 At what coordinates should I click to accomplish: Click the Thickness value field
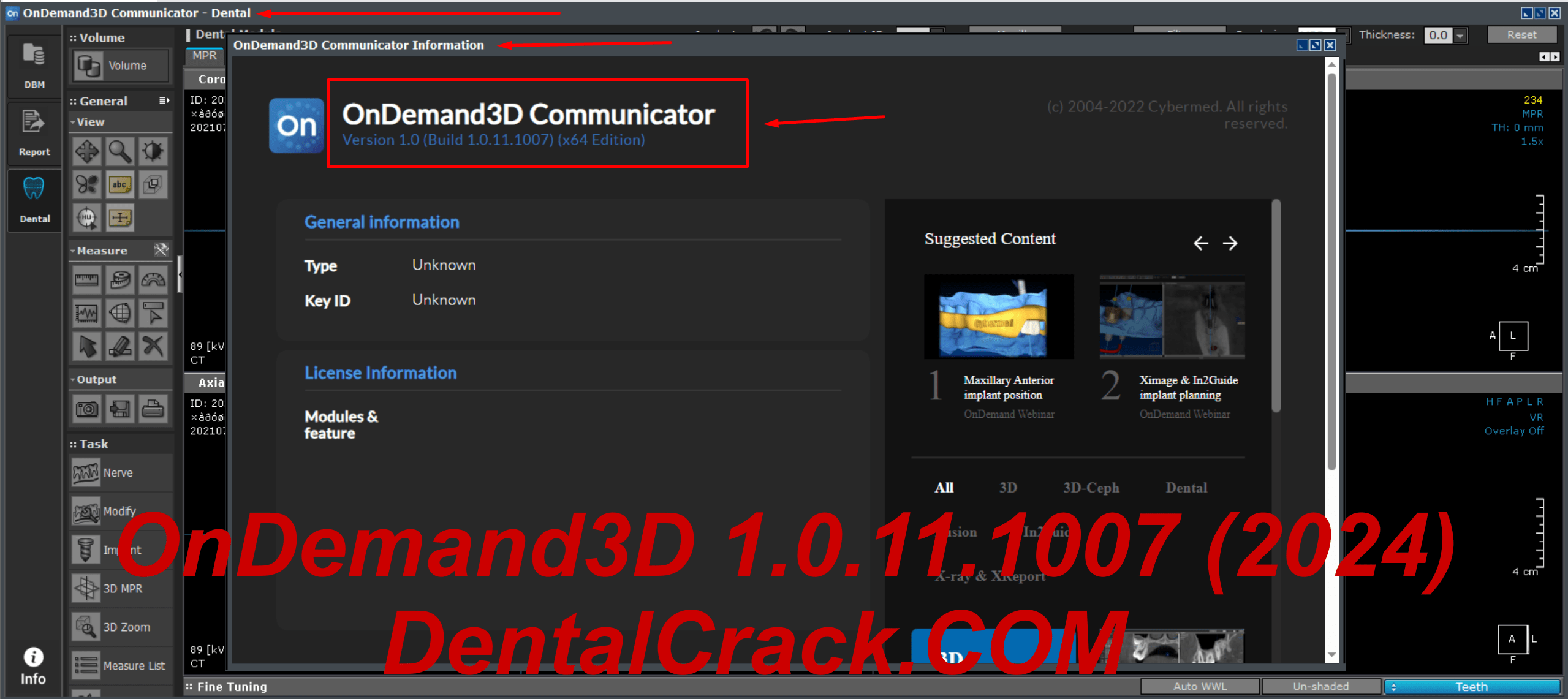tap(1438, 36)
